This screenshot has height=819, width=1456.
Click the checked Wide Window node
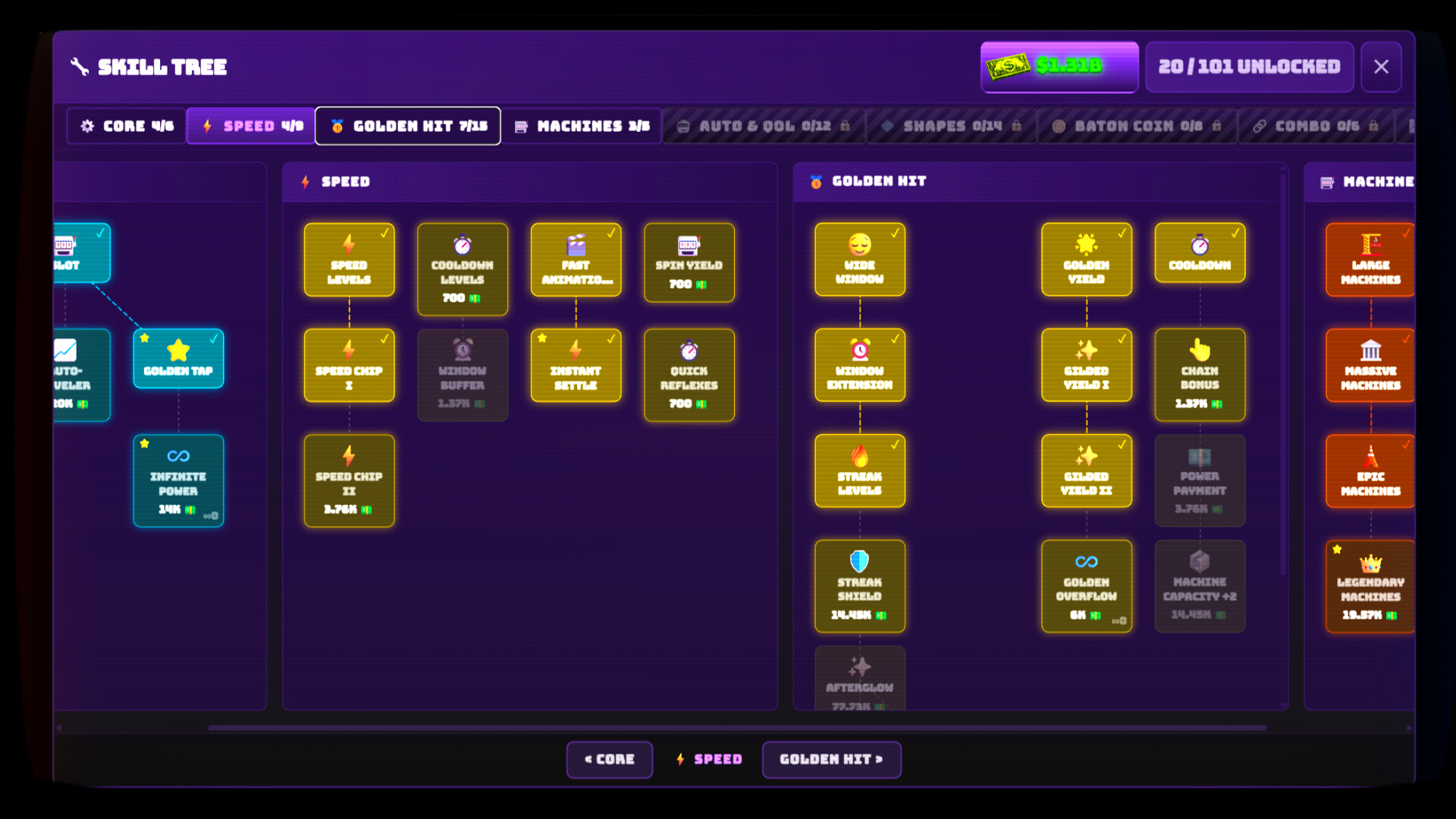[859, 259]
